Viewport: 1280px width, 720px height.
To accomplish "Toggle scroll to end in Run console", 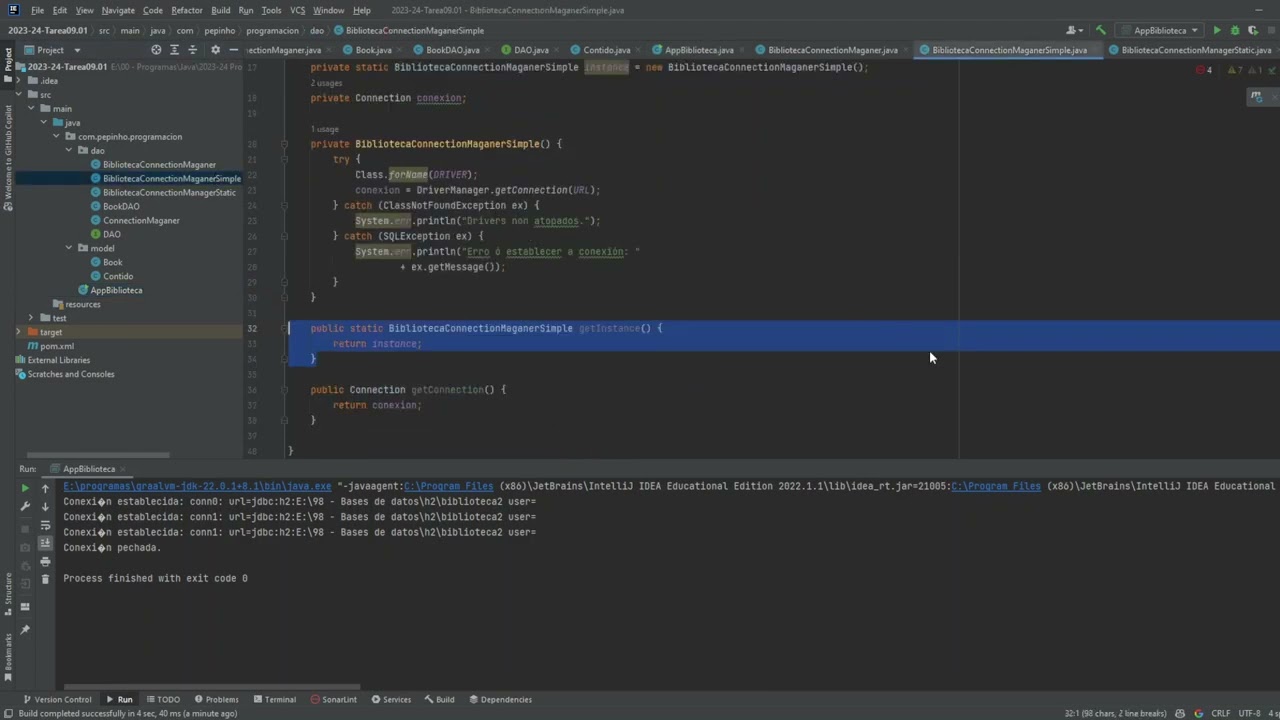I will pos(45,543).
